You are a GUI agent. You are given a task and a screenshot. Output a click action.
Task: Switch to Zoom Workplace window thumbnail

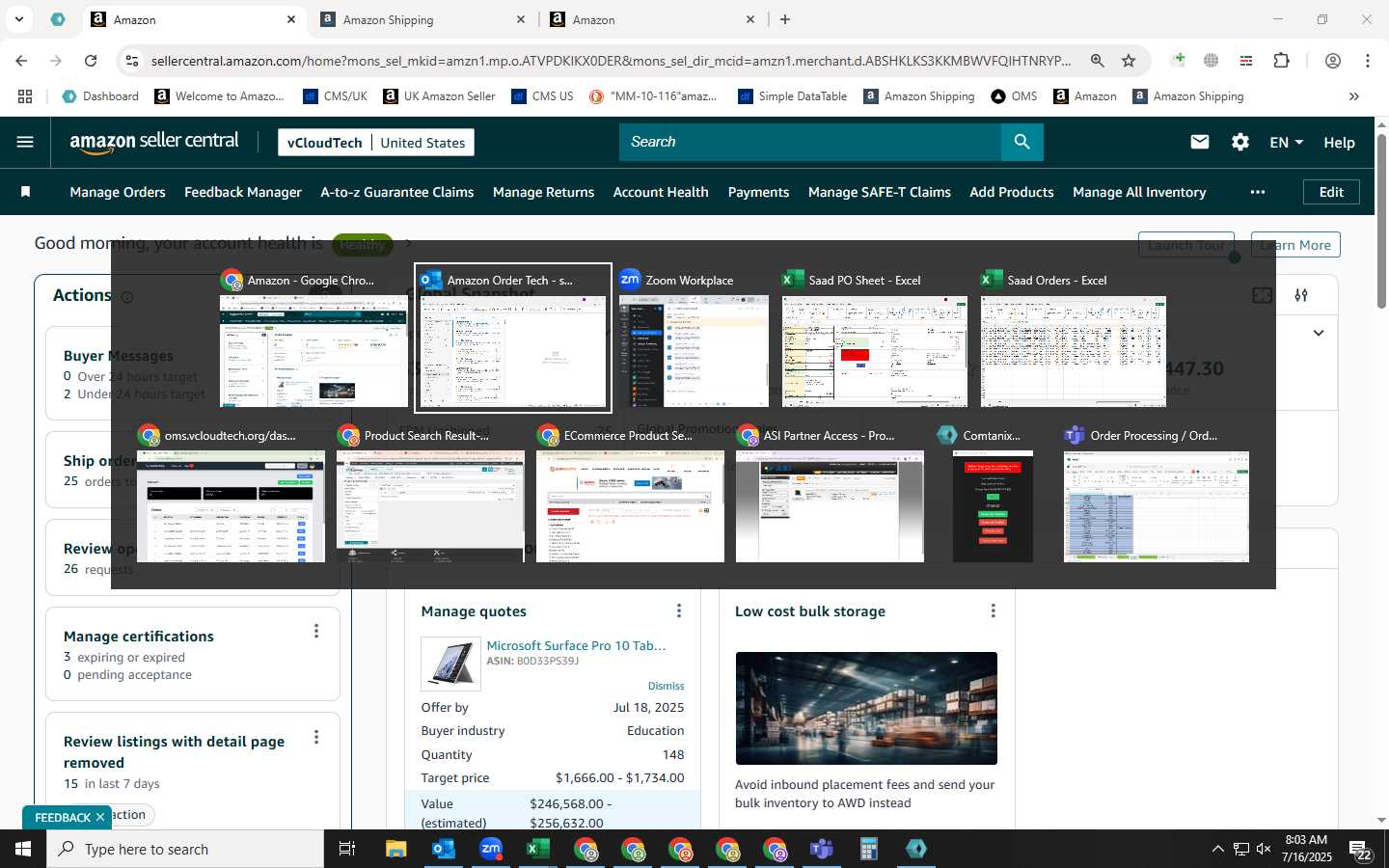[x=694, y=338]
